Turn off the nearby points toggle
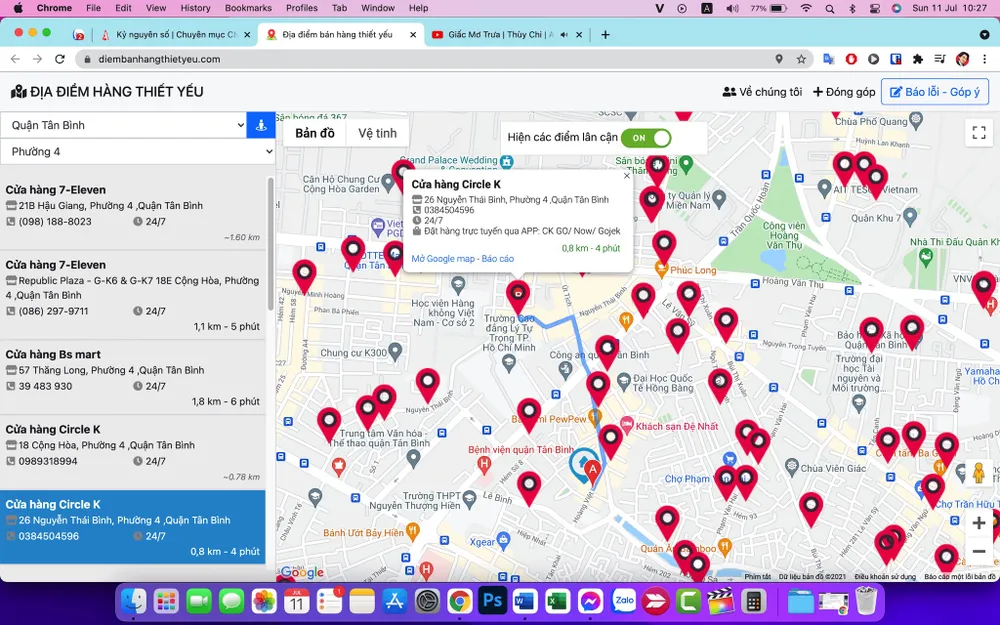The height and width of the screenshot is (625, 1000). (x=645, y=137)
